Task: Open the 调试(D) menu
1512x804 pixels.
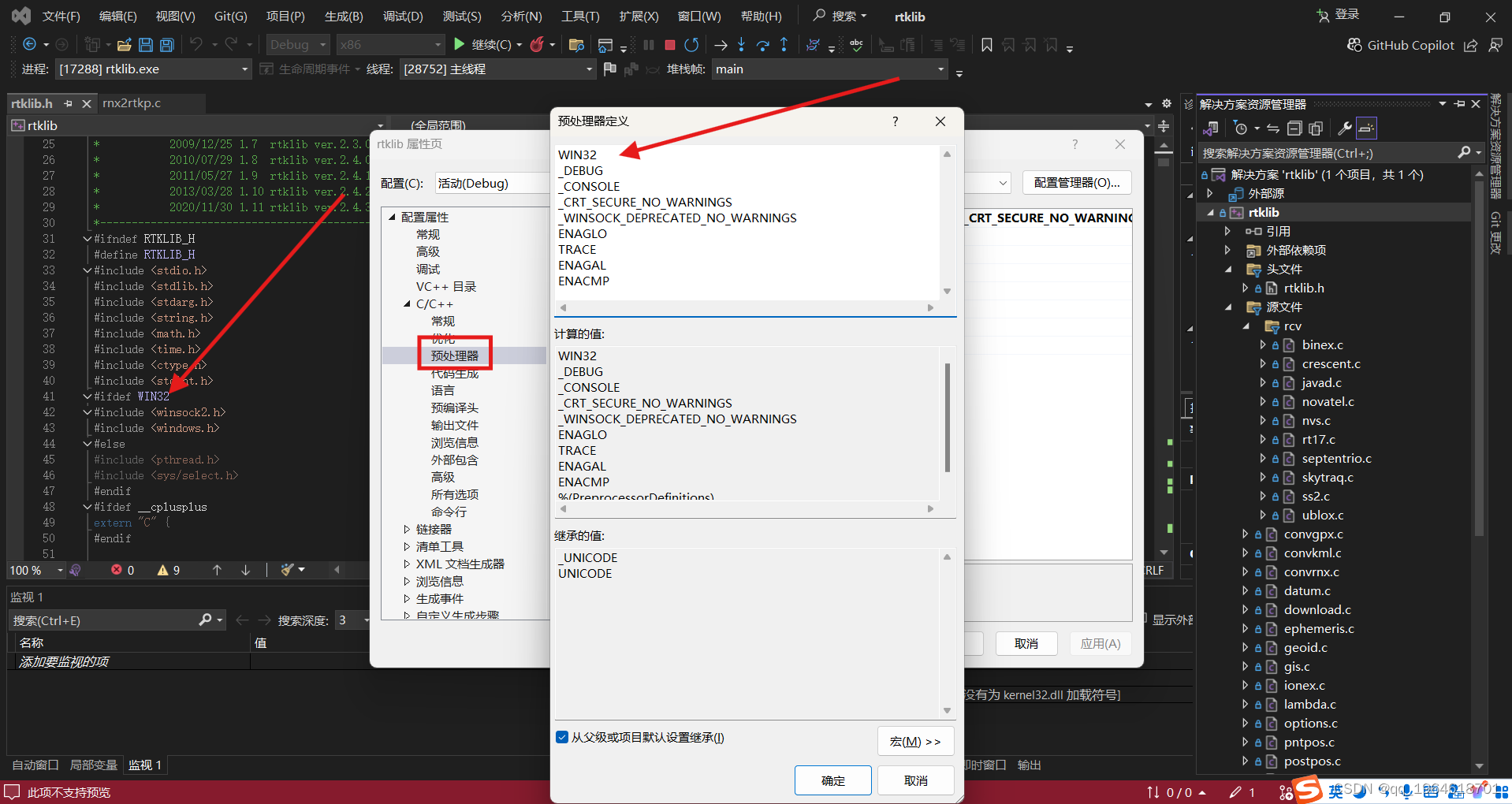Action: (402, 15)
